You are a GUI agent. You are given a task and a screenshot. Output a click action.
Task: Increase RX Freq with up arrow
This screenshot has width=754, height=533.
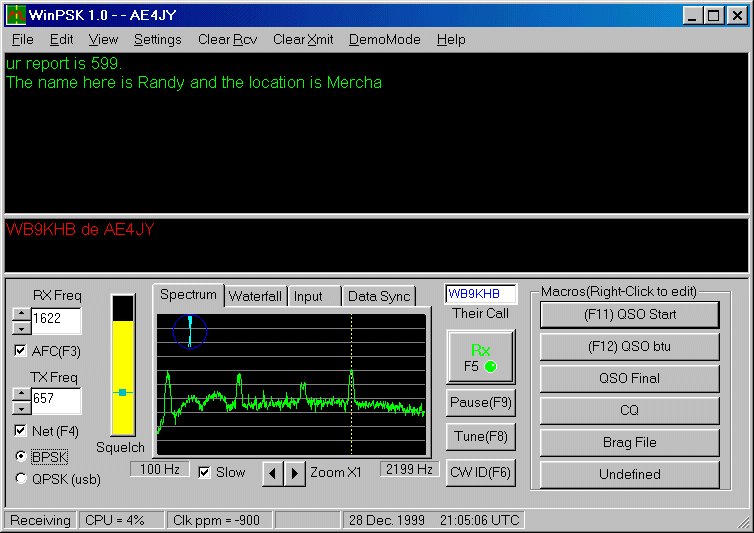[x=20, y=314]
